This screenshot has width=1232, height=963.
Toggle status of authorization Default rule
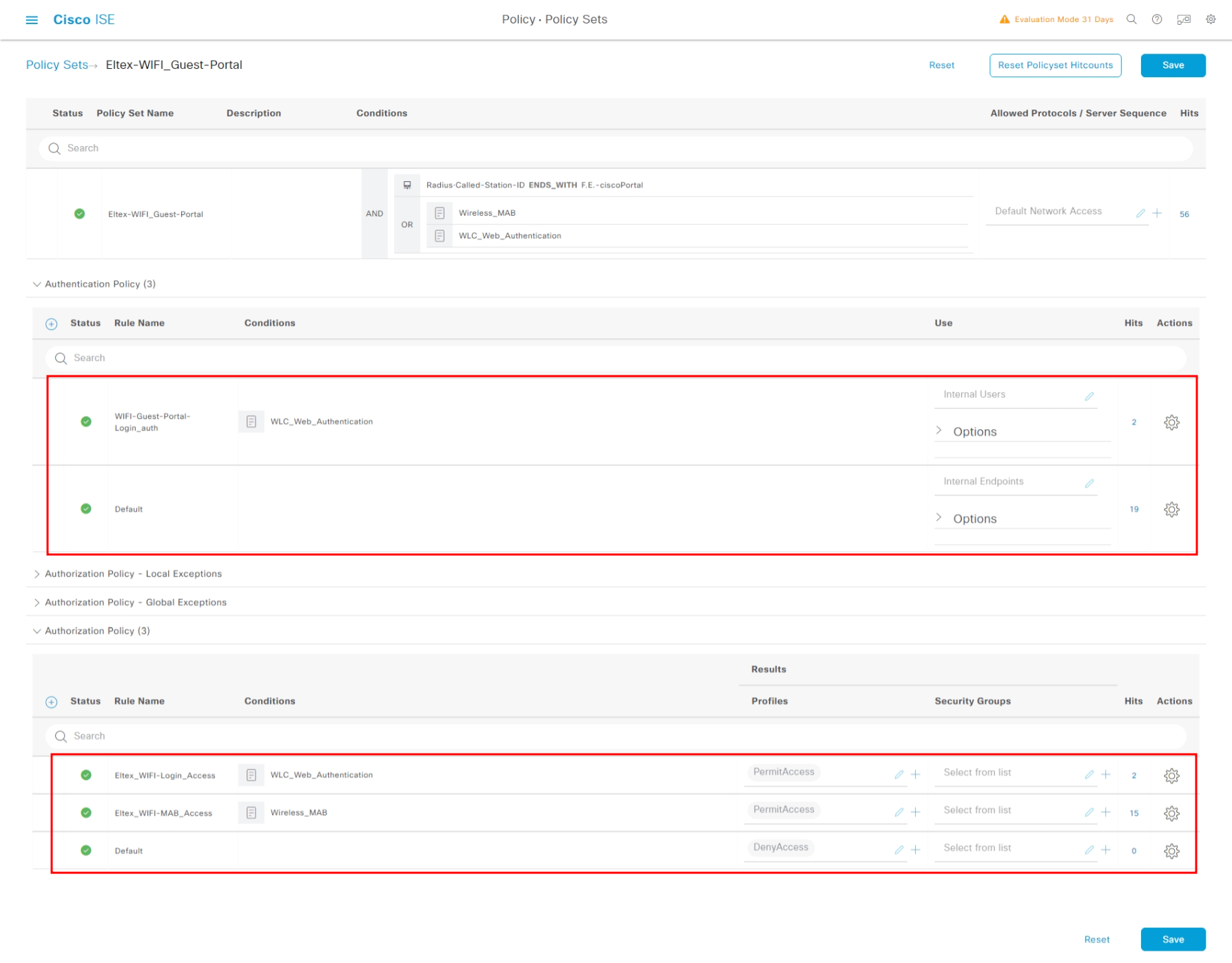[86, 851]
